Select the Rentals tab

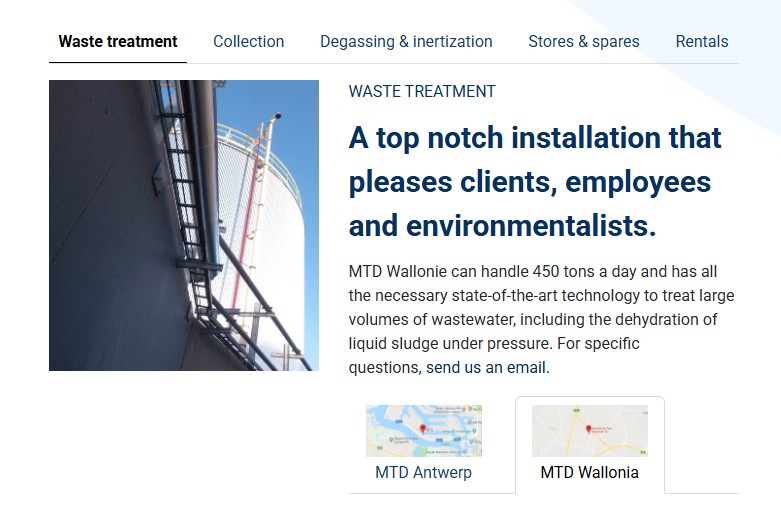pyautogui.click(x=701, y=42)
